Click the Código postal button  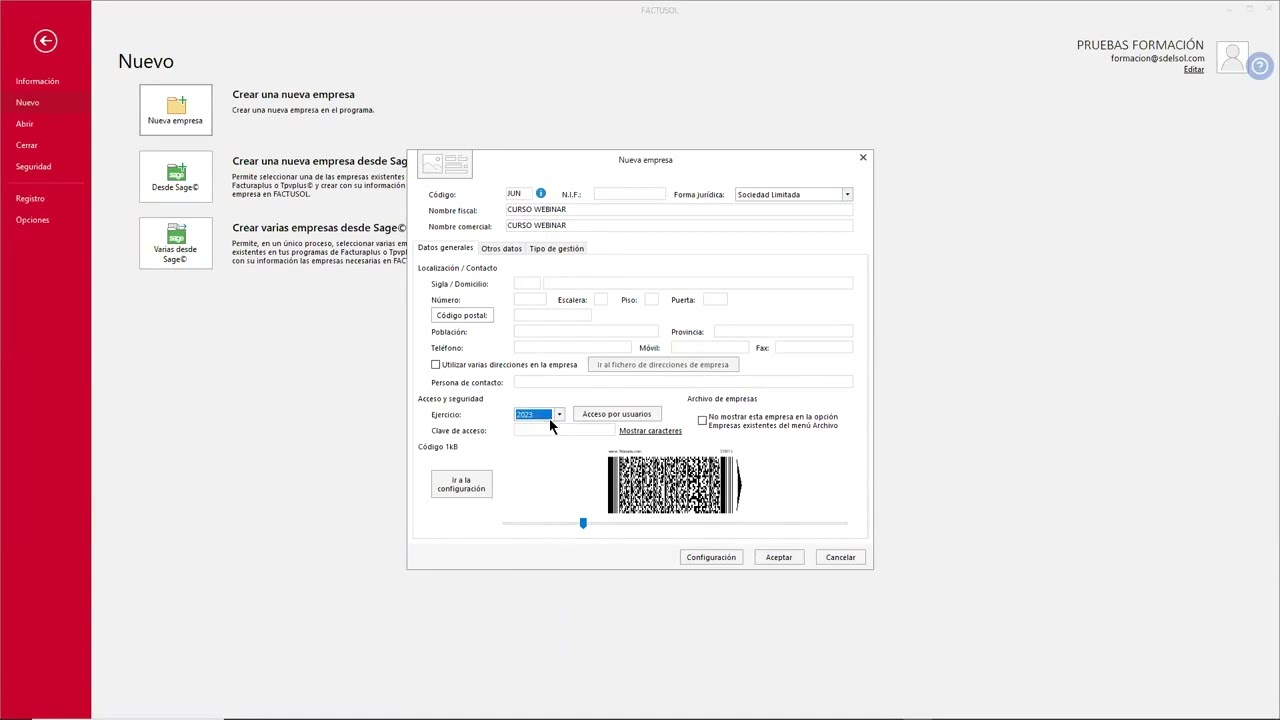(x=462, y=316)
